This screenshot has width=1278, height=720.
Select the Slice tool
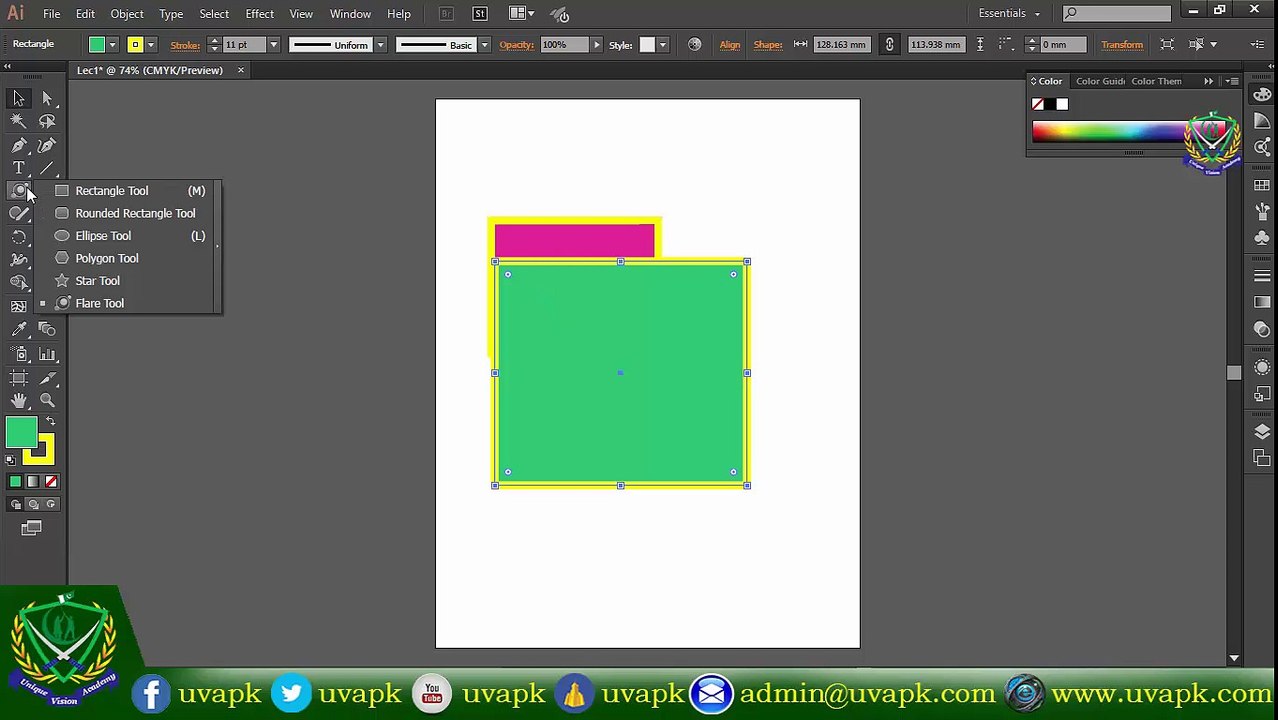pyautogui.click(x=47, y=378)
